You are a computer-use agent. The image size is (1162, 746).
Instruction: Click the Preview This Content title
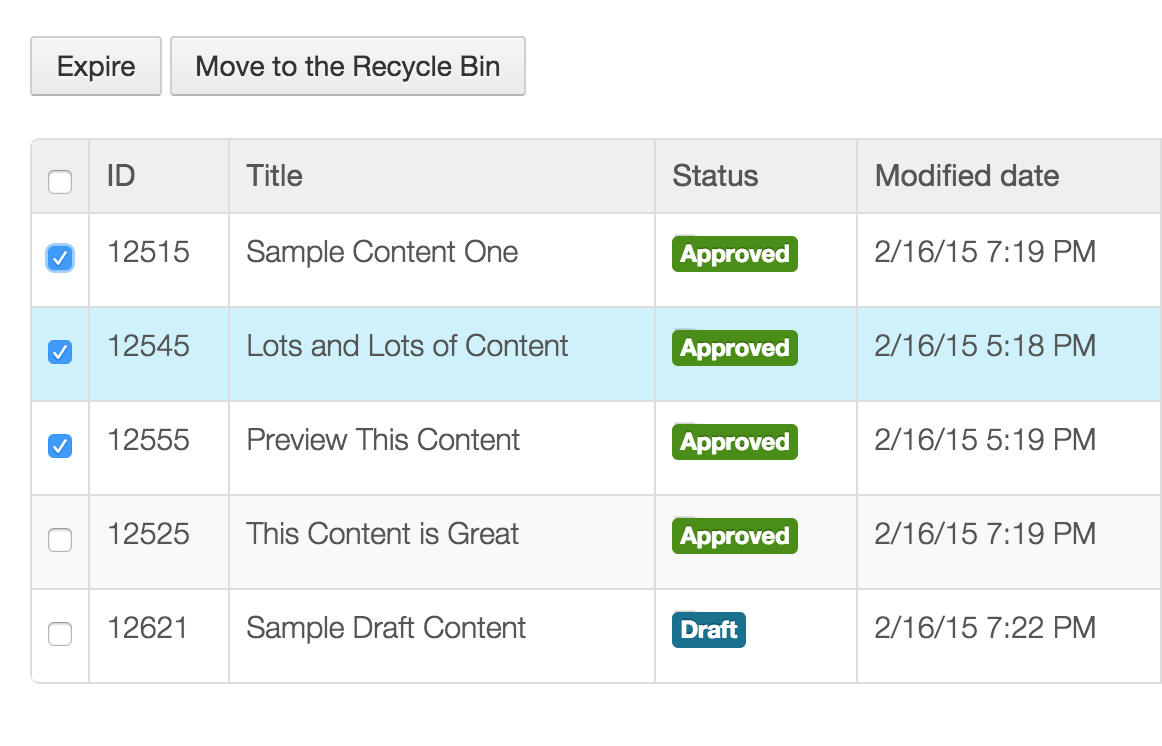click(x=383, y=440)
